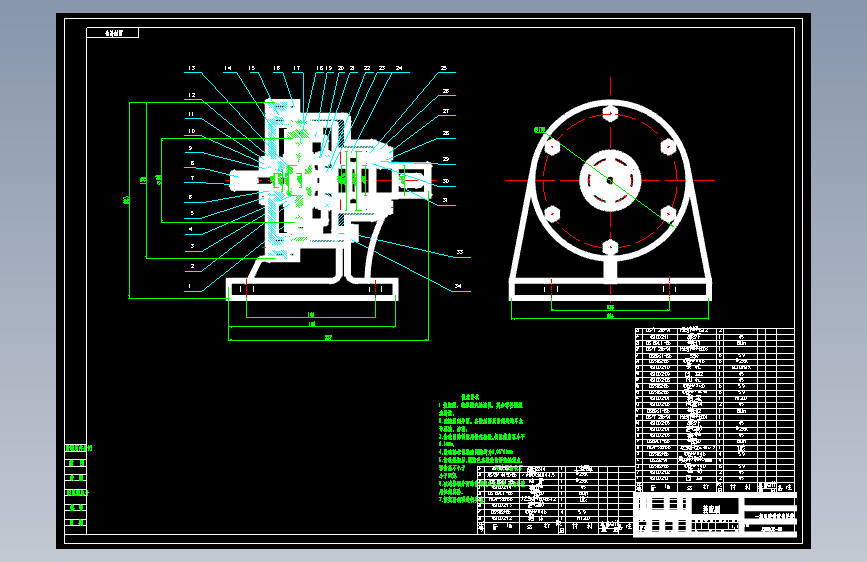Click part callout number 14
Viewport: 867px width, 562px height.
228,68
